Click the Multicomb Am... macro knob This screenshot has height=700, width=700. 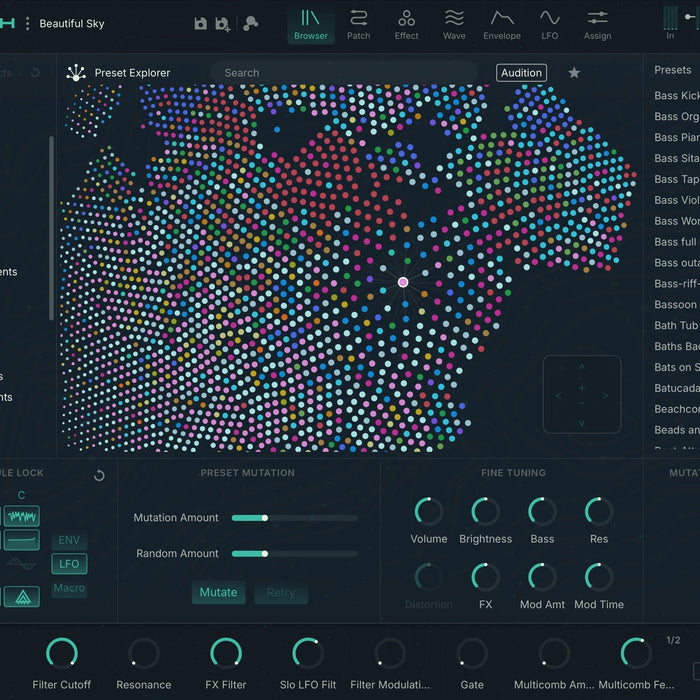click(x=554, y=654)
